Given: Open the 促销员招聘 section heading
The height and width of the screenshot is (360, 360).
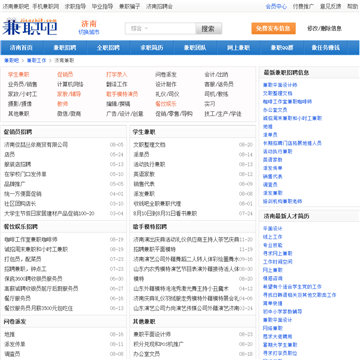Looking at the screenshot, I should [18, 132].
